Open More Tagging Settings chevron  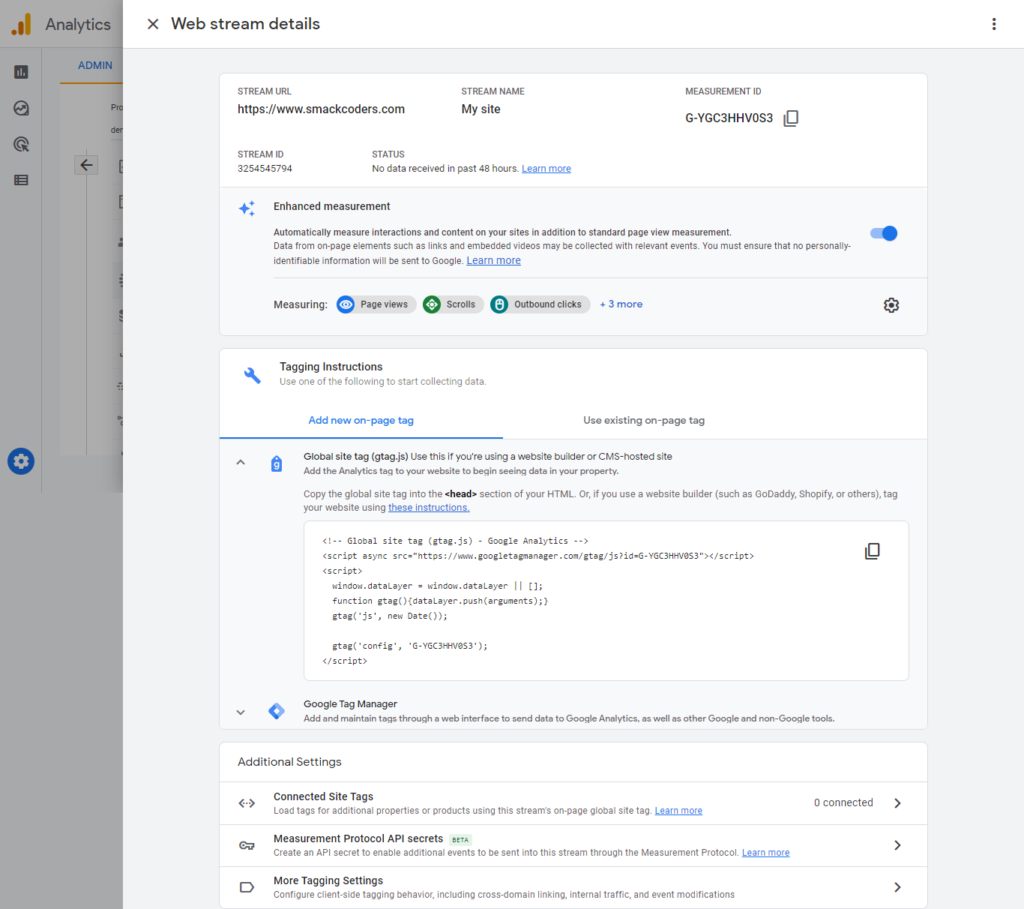[x=897, y=887]
